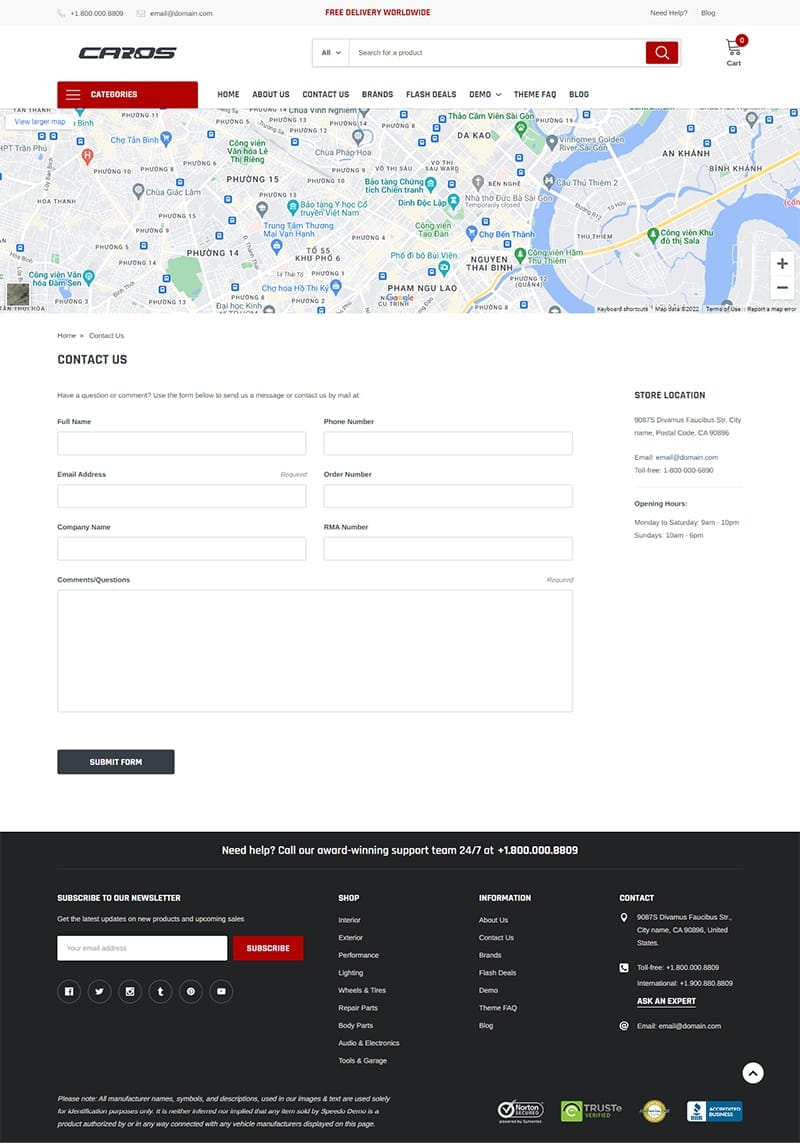Image resolution: width=800 pixels, height=1145 pixels.
Task: Open the Twitter social icon in footer
Action: point(99,992)
